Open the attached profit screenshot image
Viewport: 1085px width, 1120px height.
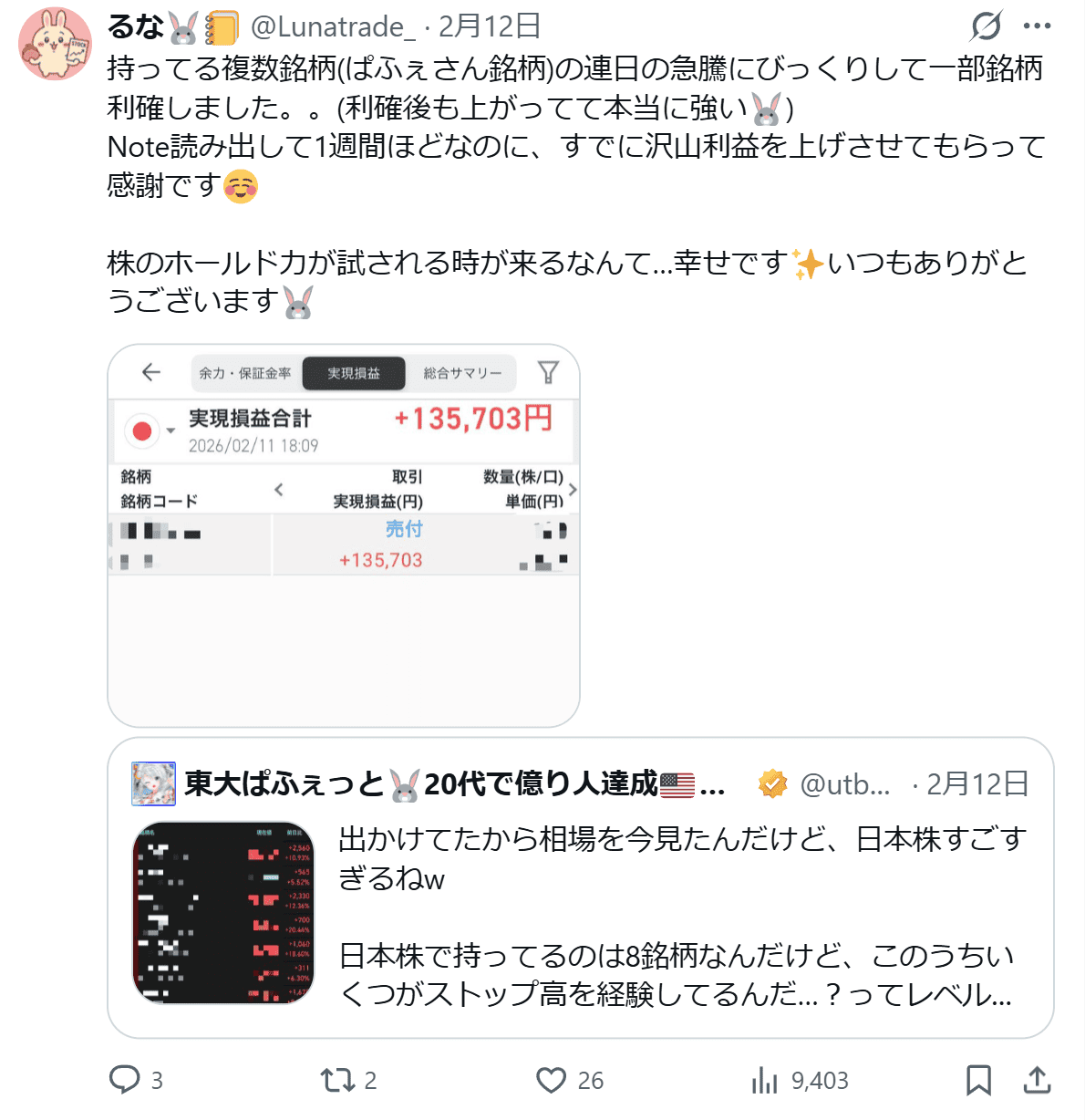point(344,535)
